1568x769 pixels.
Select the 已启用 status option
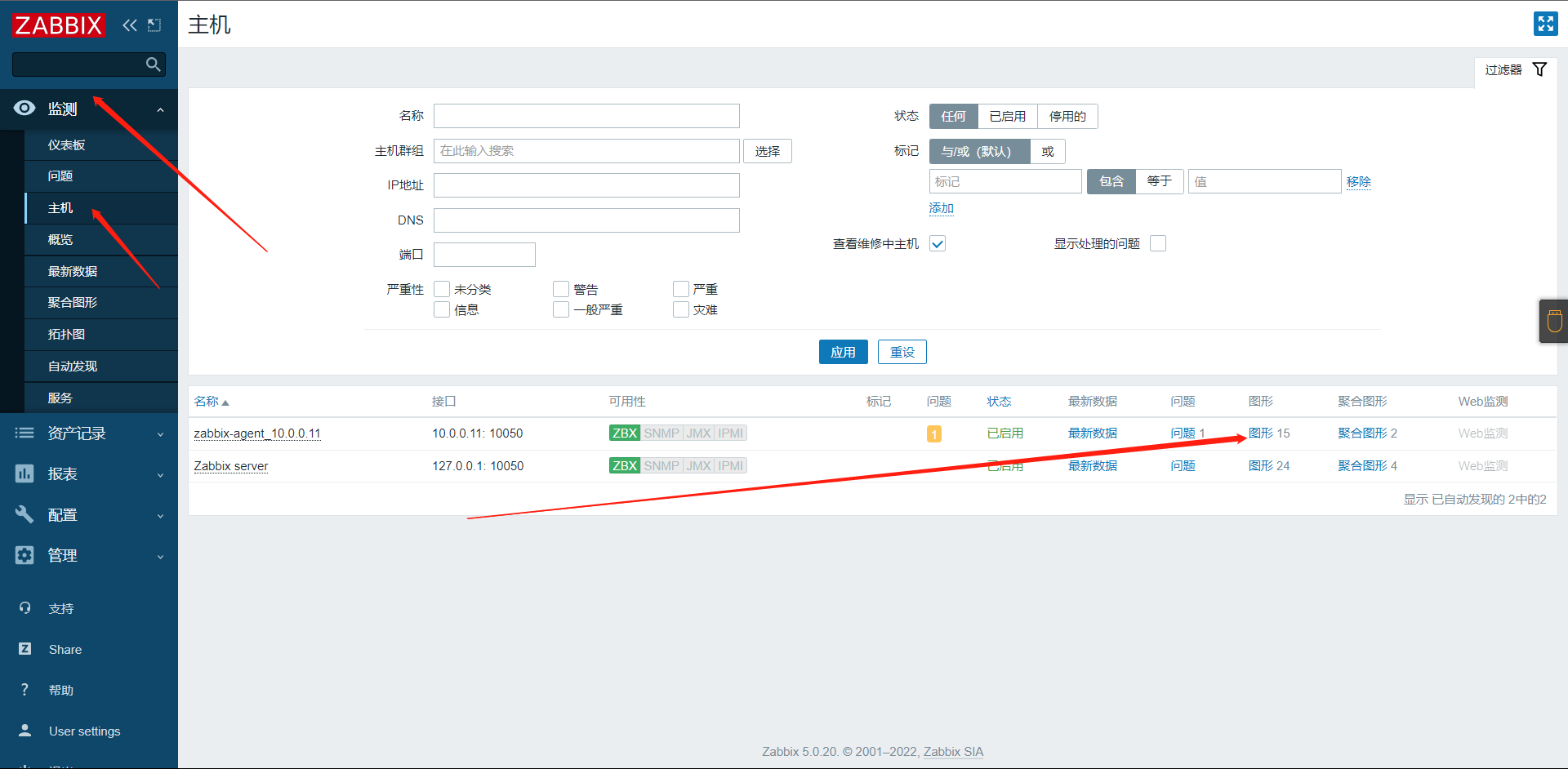1008,117
